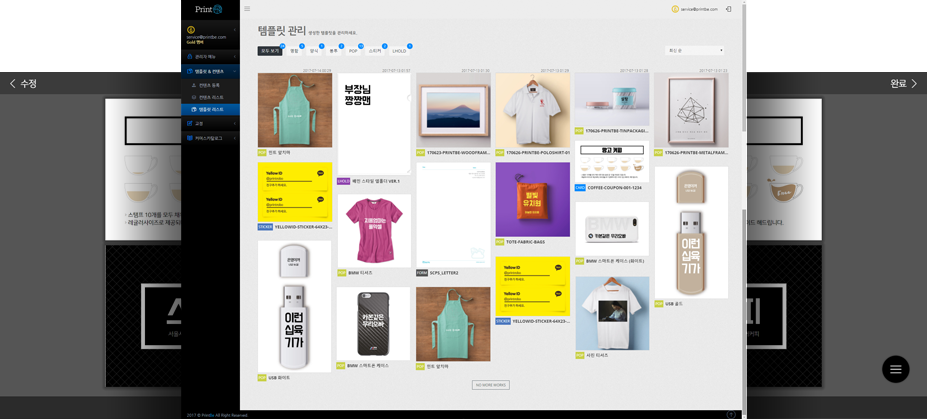The width and height of the screenshot is (927, 419).
Task: Click FORM tag of SCPS_LETTER2
Action: (422, 273)
